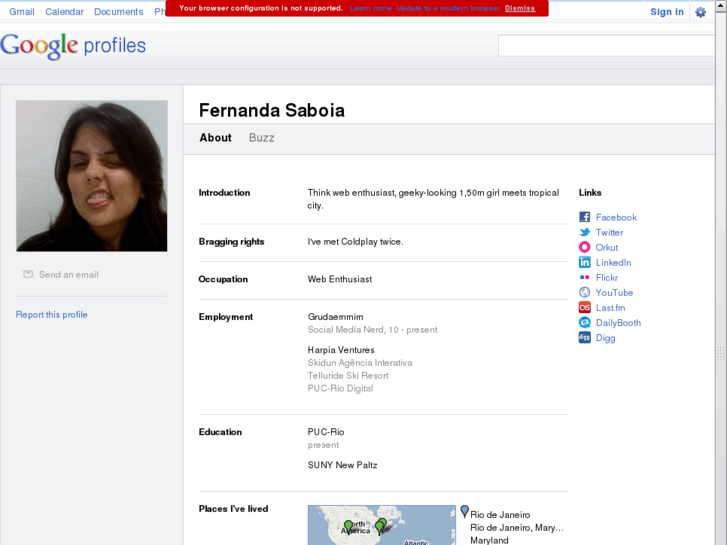Click Sign in

point(667,12)
